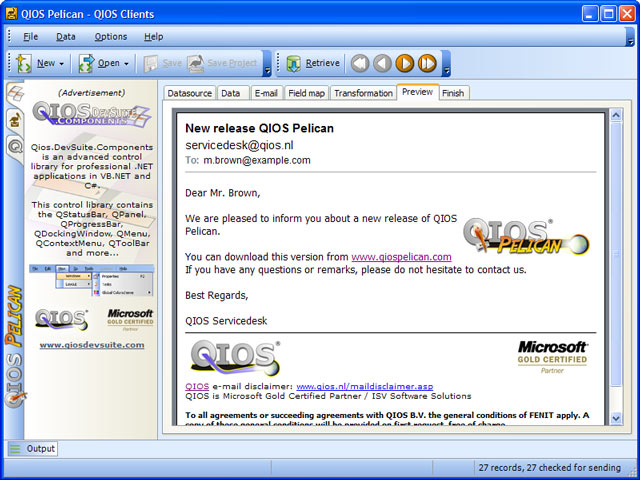640x480 pixels.
Task: Click the Microsoft Gold Certified logo in email
Action: click(x=552, y=357)
